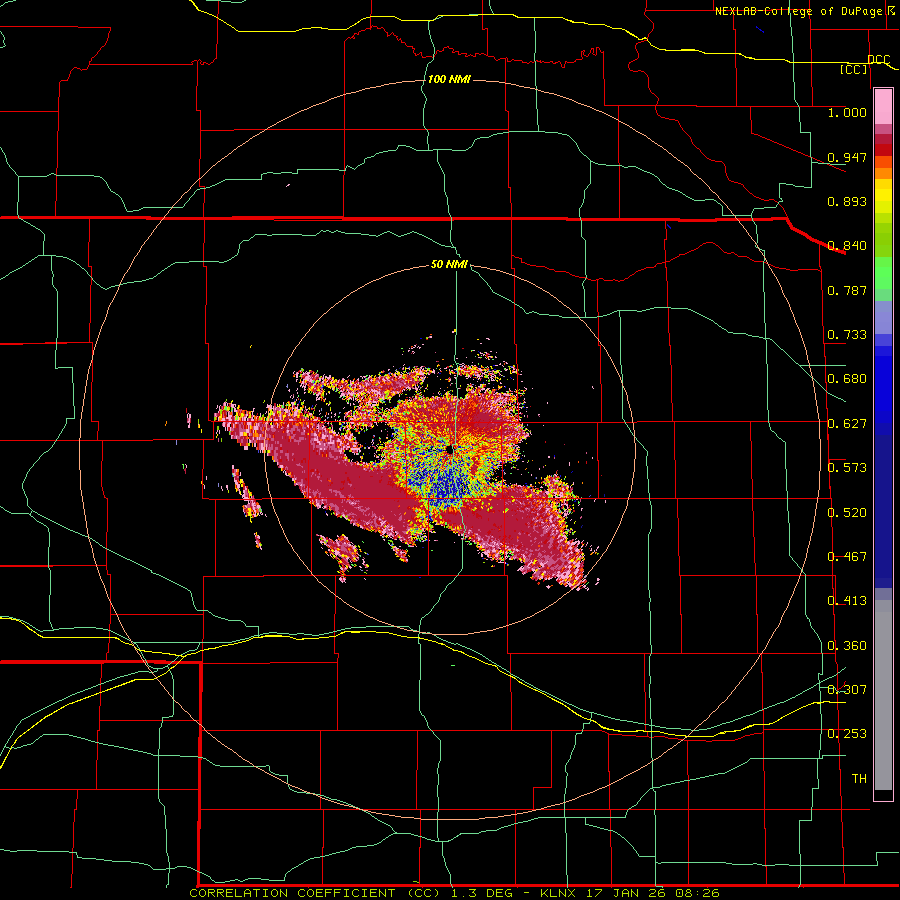Select the 0.307 legend value
This screenshot has height=900, width=900.
[x=847, y=689]
